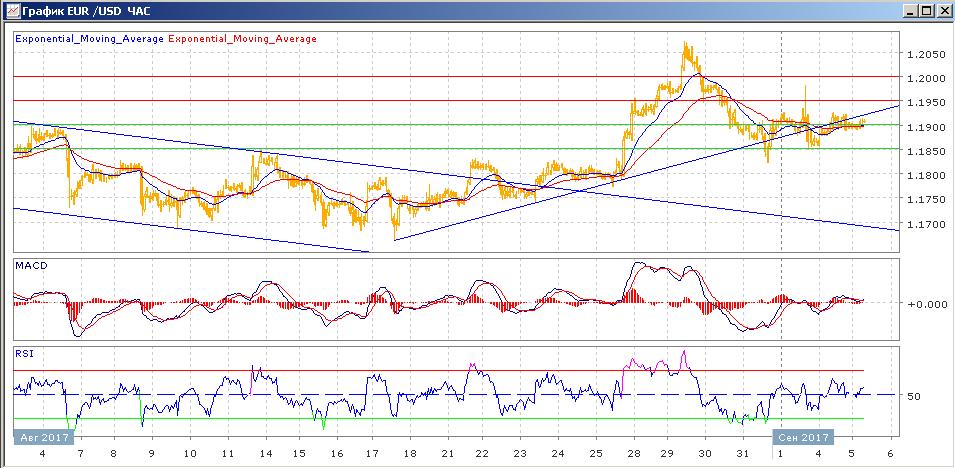Select the blue Exponential_Moving_Average legend label
This screenshot has height=468, width=955.
(x=90, y=39)
